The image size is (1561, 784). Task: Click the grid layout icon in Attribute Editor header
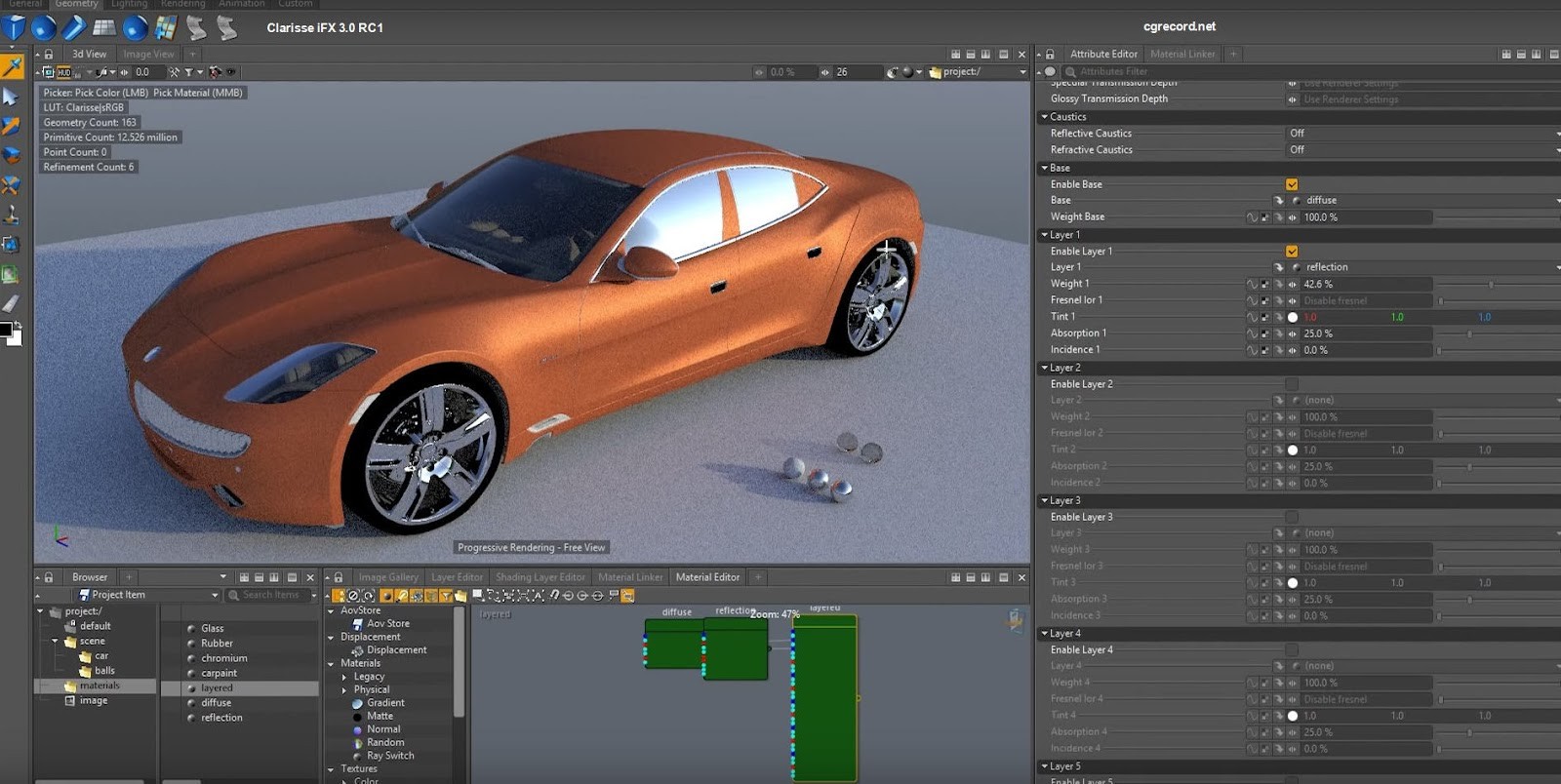pos(1506,55)
